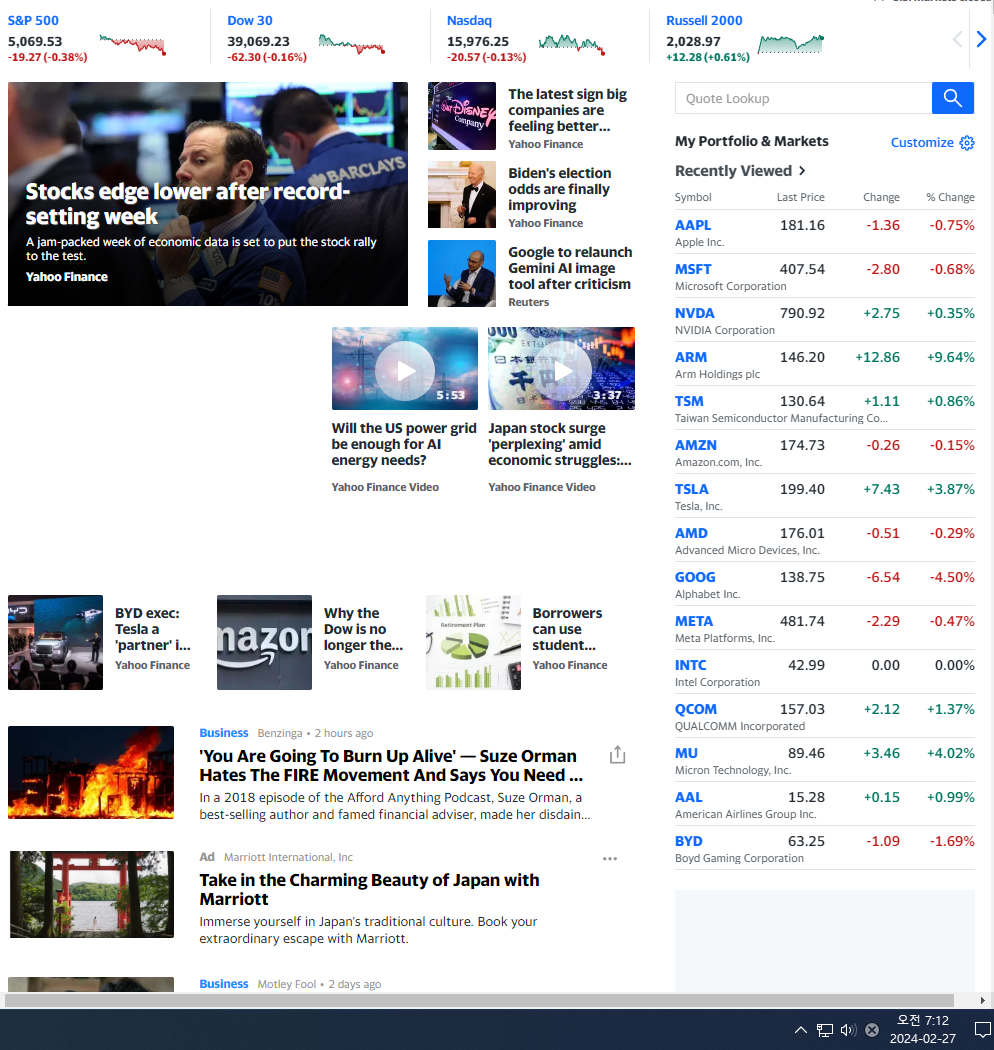The image size is (994, 1050).
Task: Open Marriott Japan ad headline
Action: point(369,889)
